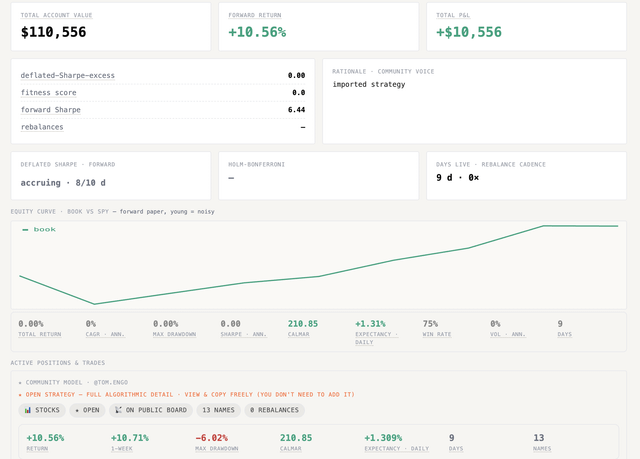Click the CAGR · ANN. label

tap(105, 334)
